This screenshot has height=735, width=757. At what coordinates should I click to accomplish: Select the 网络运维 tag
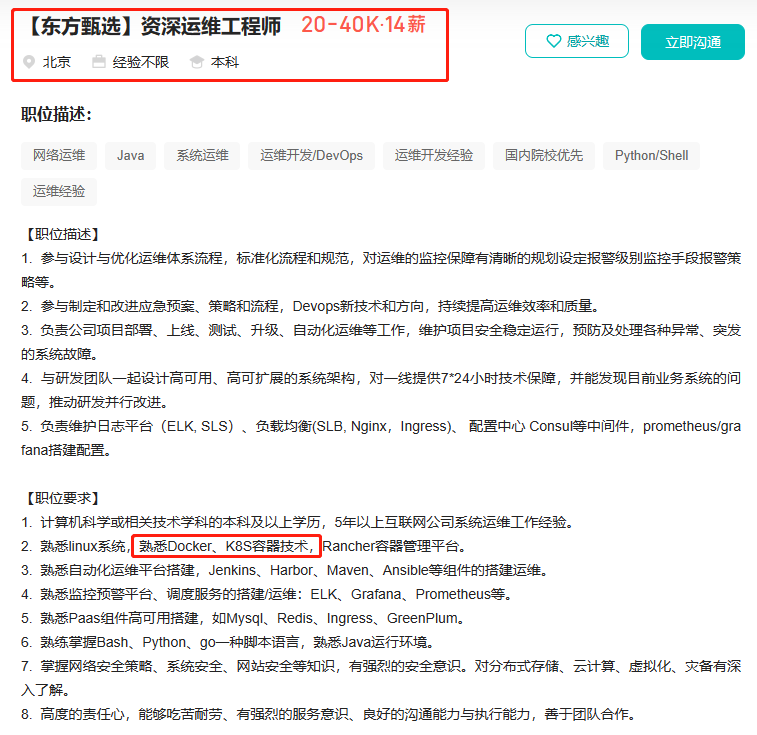tap(59, 155)
